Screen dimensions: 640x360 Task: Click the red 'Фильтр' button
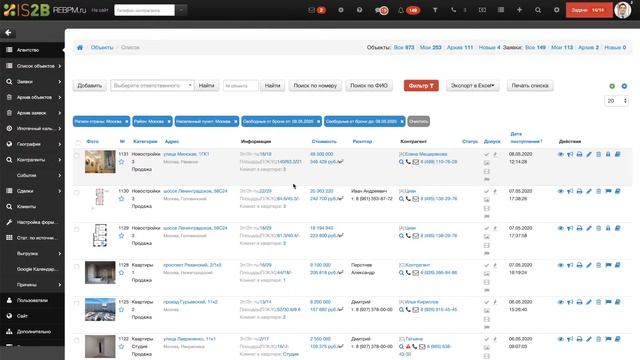pos(421,86)
